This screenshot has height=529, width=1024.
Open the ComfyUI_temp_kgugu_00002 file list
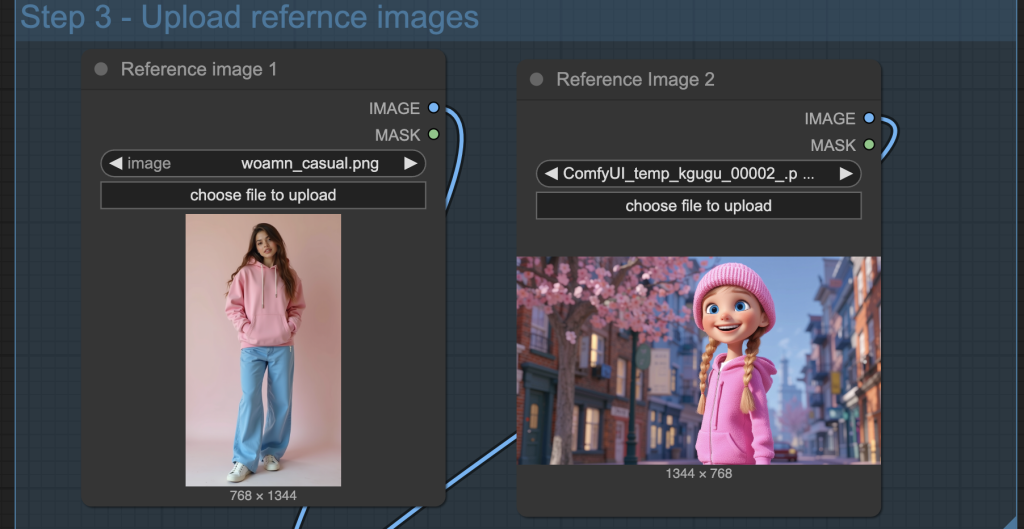click(x=688, y=173)
